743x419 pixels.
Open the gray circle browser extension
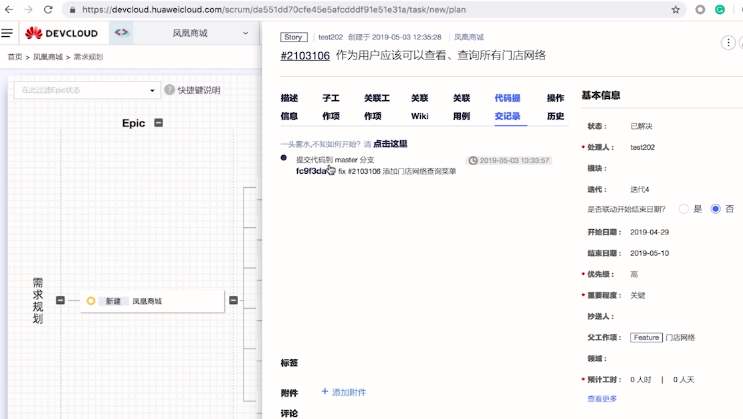(700, 9)
